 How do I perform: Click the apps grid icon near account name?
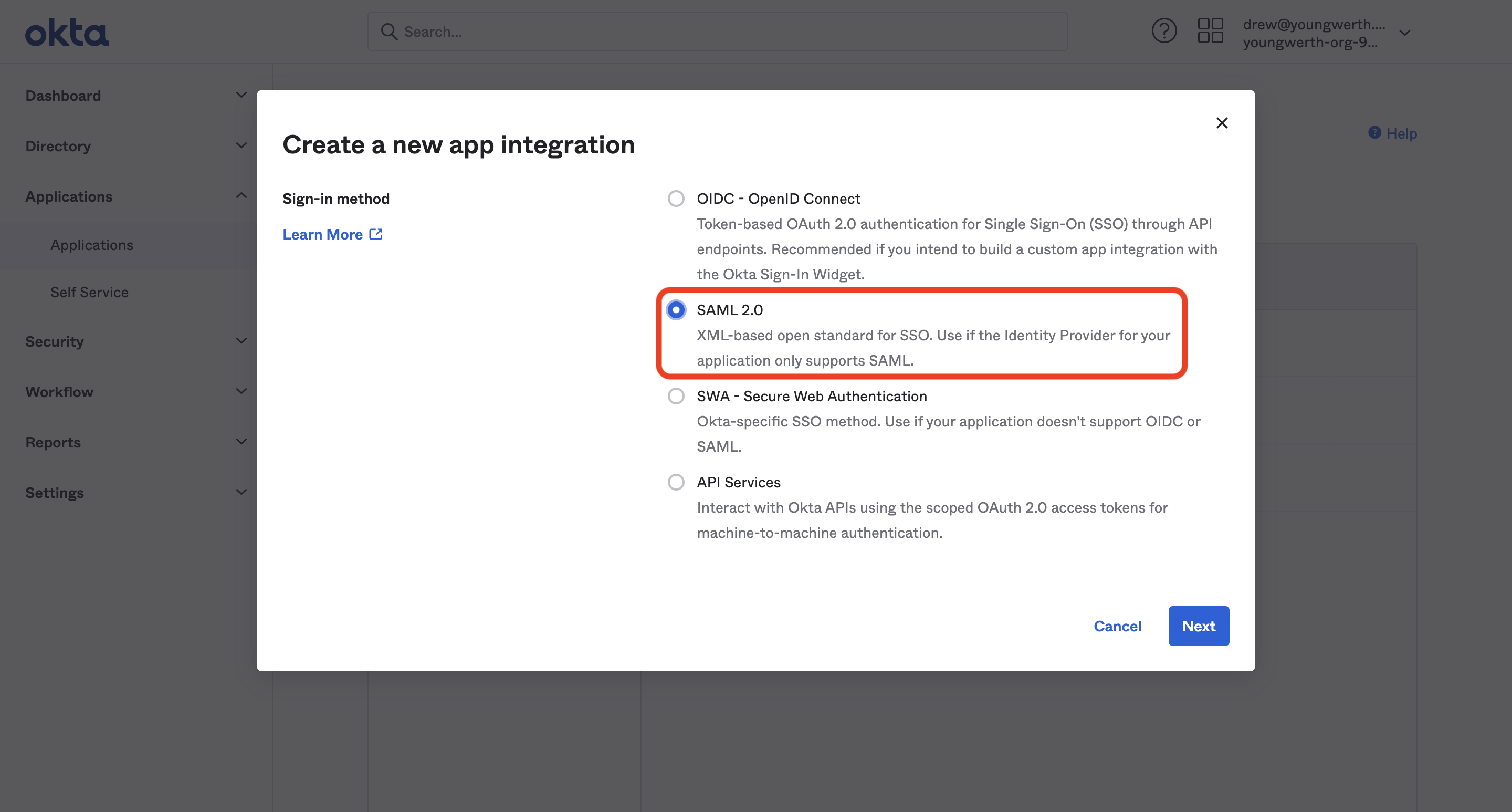[1210, 30]
